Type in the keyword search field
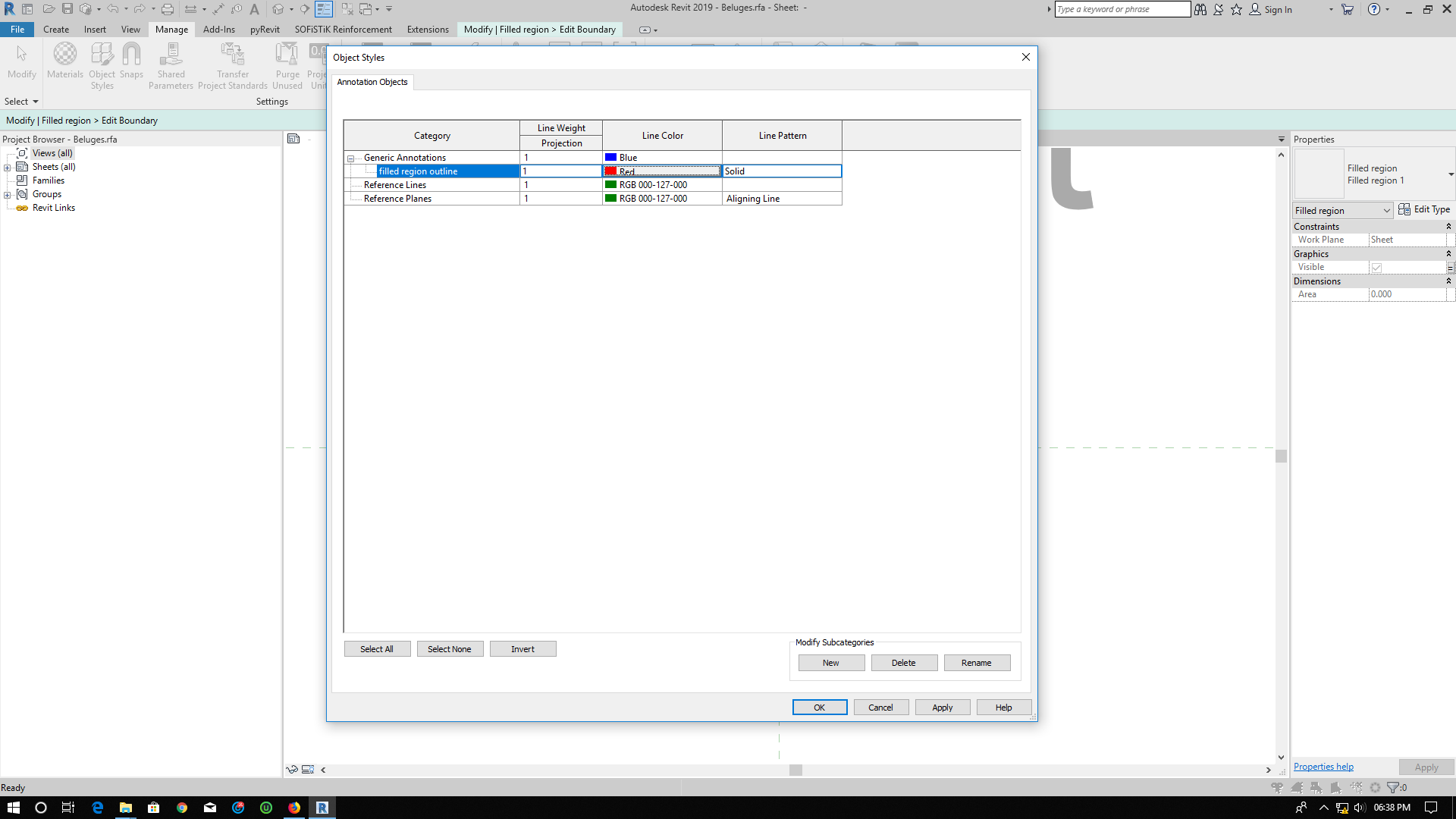The width and height of the screenshot is (1456, 819). point(1122,9)
